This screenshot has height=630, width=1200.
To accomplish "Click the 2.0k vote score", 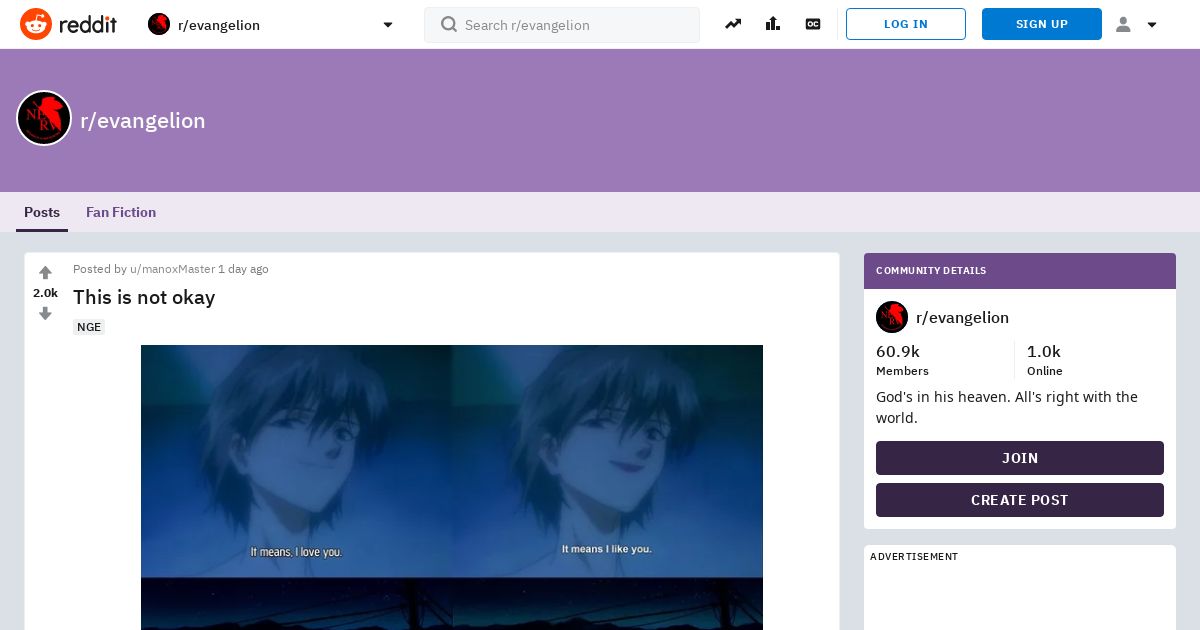I will coord(45,293).
